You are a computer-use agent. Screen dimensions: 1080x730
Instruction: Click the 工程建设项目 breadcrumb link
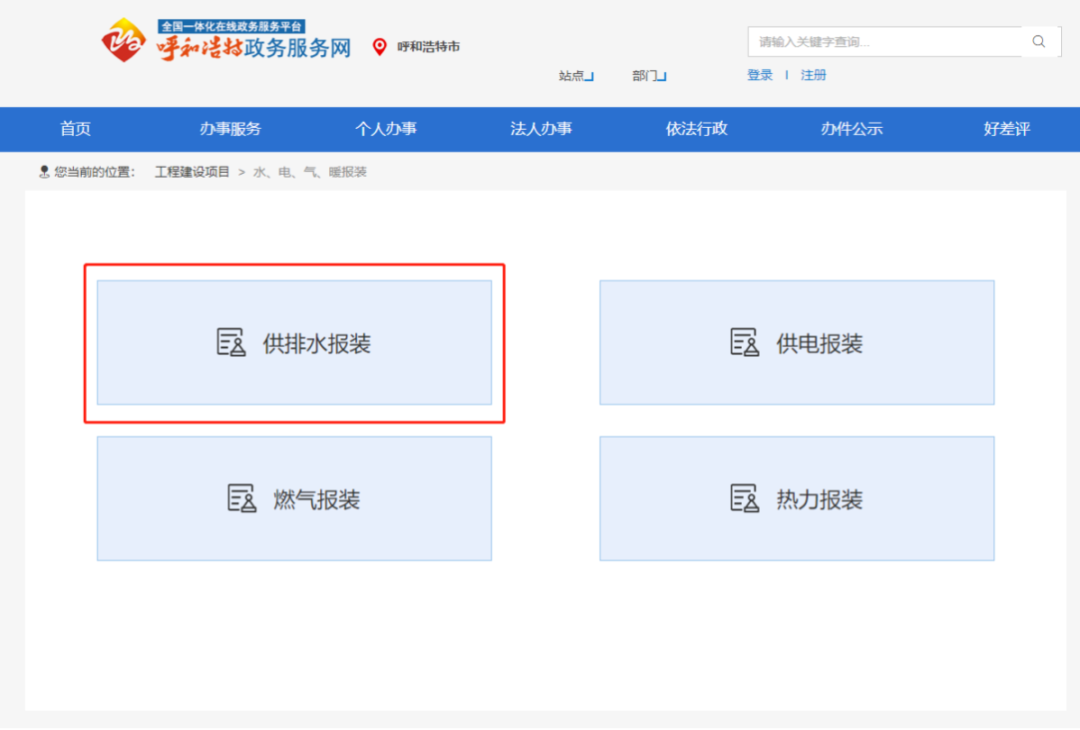pyautogui.click(x=192, y=172)
